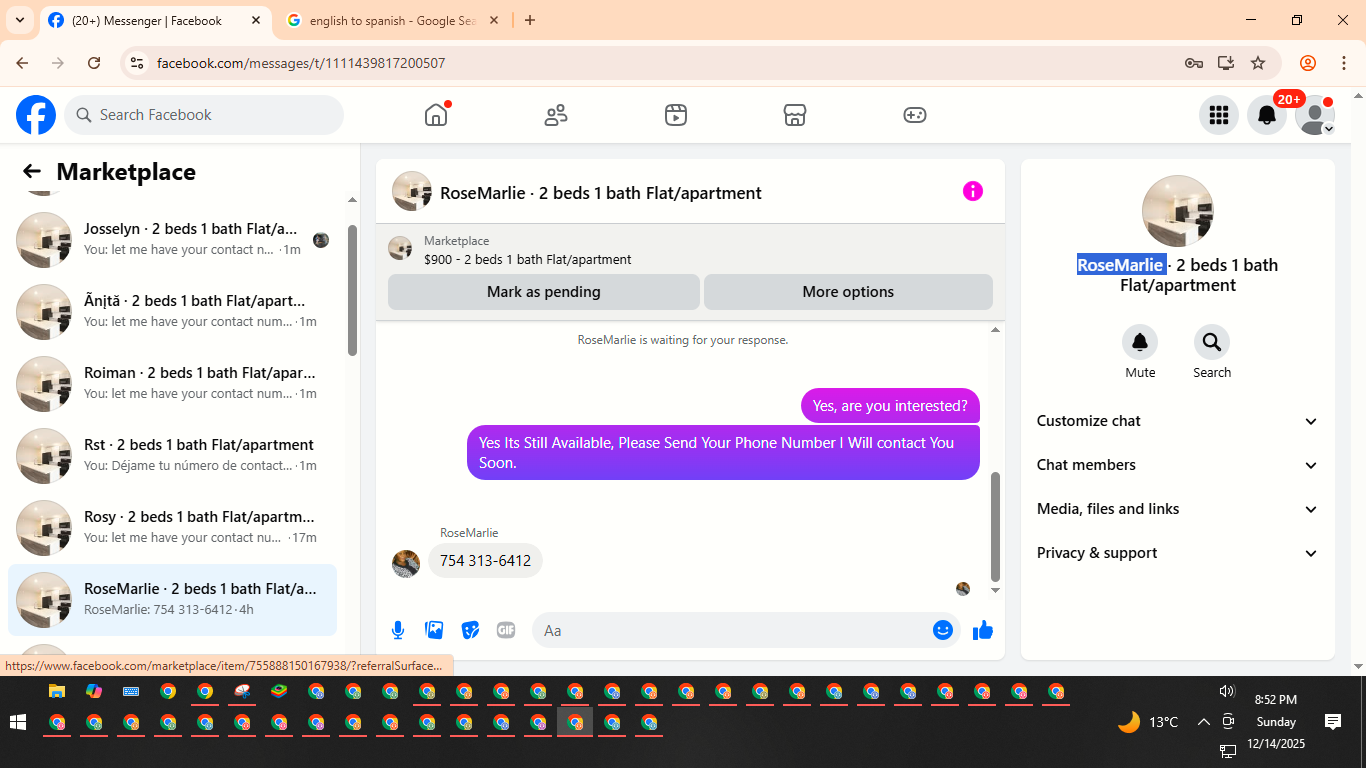1366x768 pixels.
Task: Open the Video (Watch) icon
Action: point(676,115)
